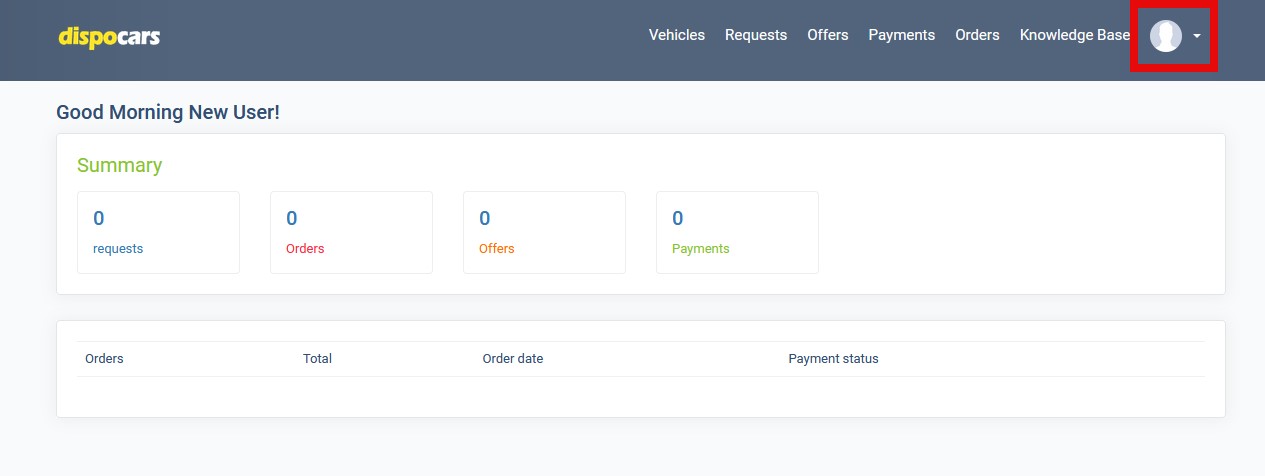Select Payments in the top navigation bar
Image resolution: width=1265 pixels, height=476 pixels.
tap(901, 35)
